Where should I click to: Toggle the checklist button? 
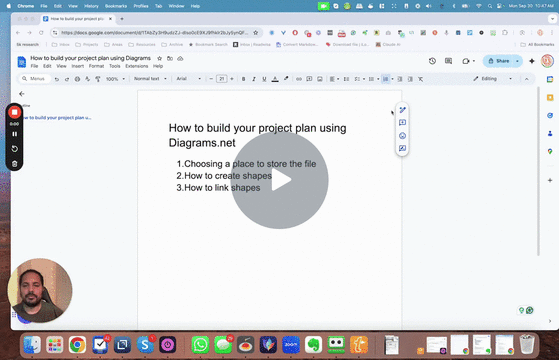coord(357,79)
